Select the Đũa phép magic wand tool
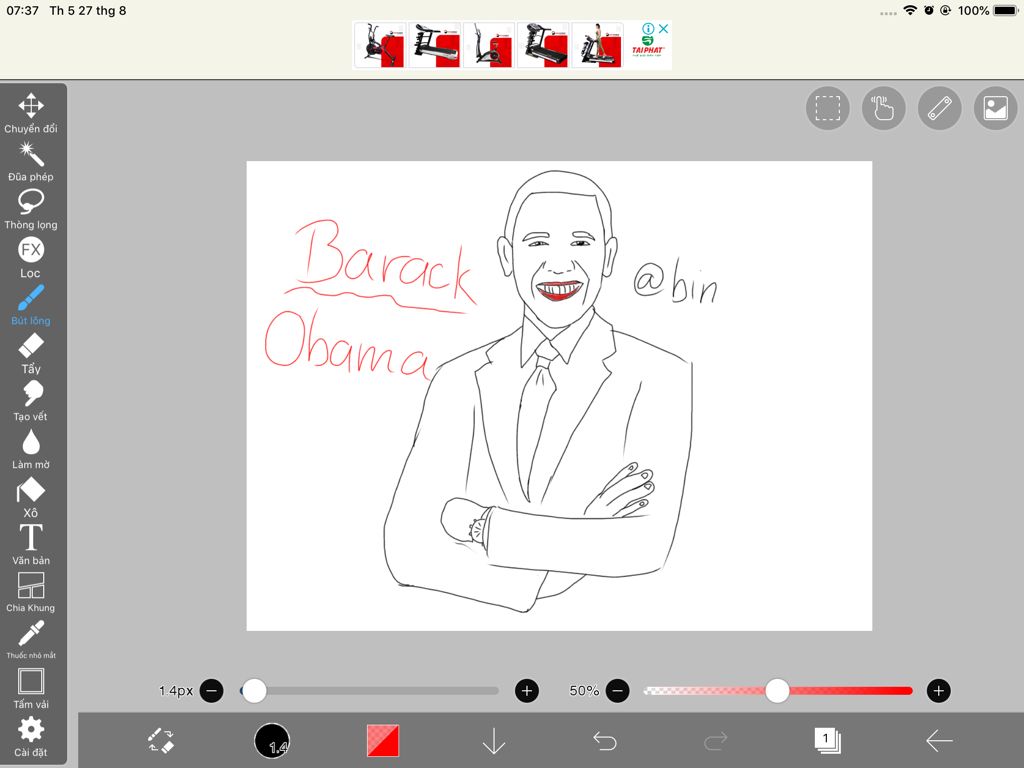 click(31, 161)
